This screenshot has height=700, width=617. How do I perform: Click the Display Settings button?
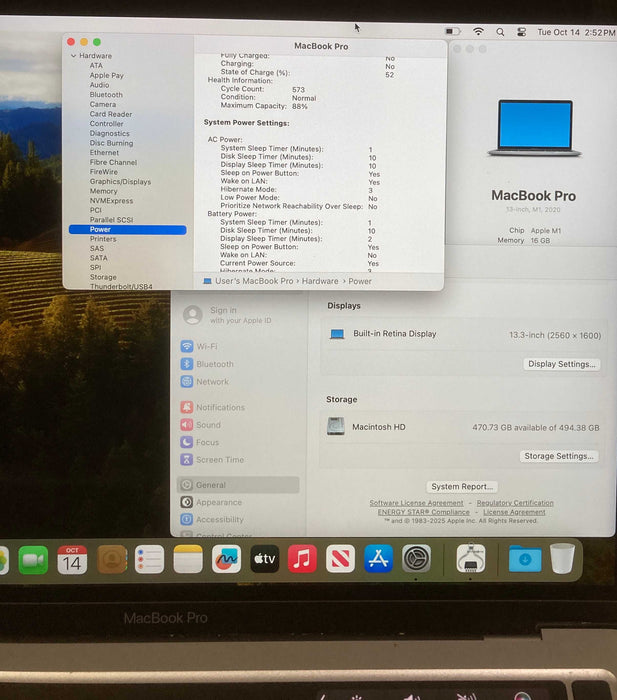(x=562, y=364)
